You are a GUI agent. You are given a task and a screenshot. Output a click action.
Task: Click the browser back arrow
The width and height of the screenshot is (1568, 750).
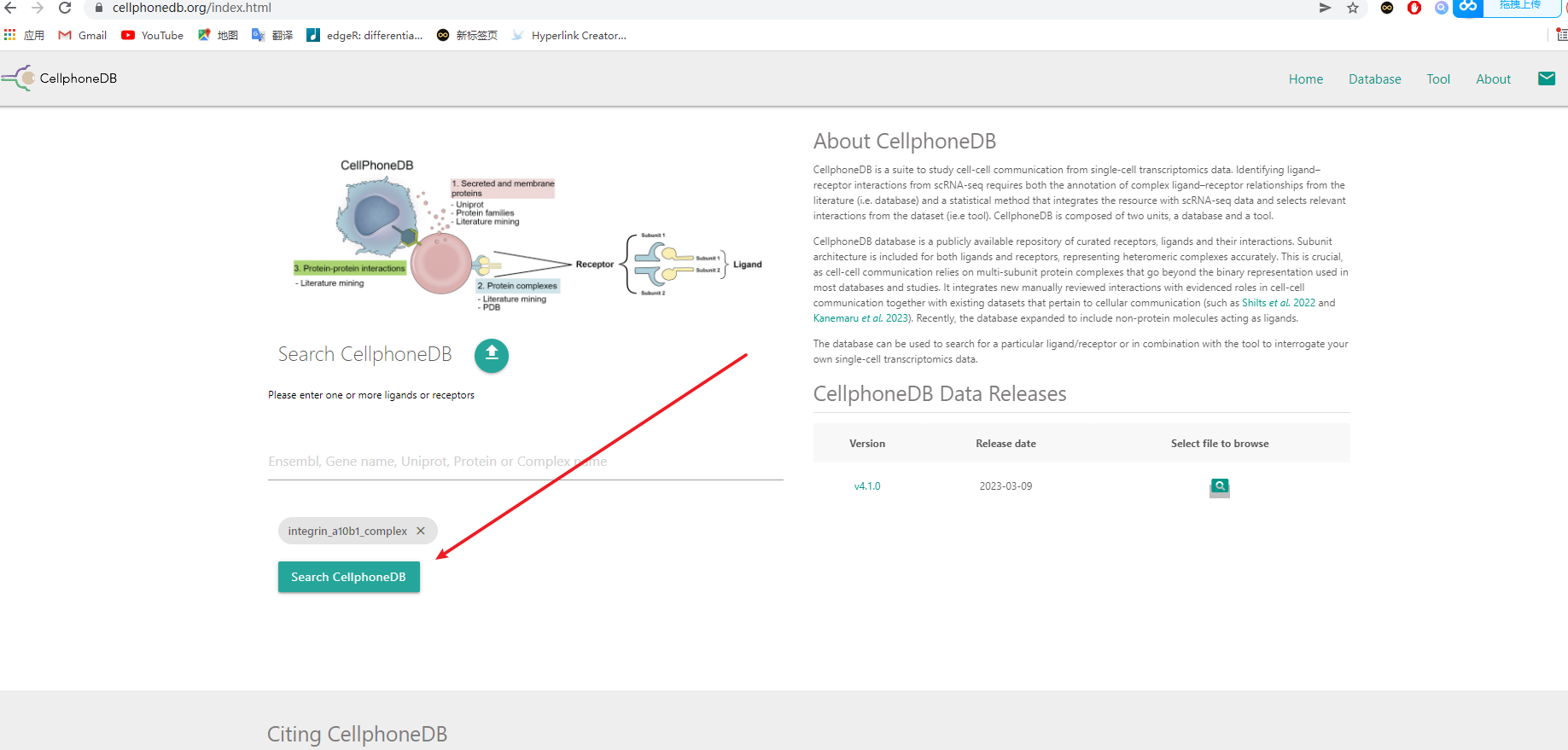click(x=10, y=8)
